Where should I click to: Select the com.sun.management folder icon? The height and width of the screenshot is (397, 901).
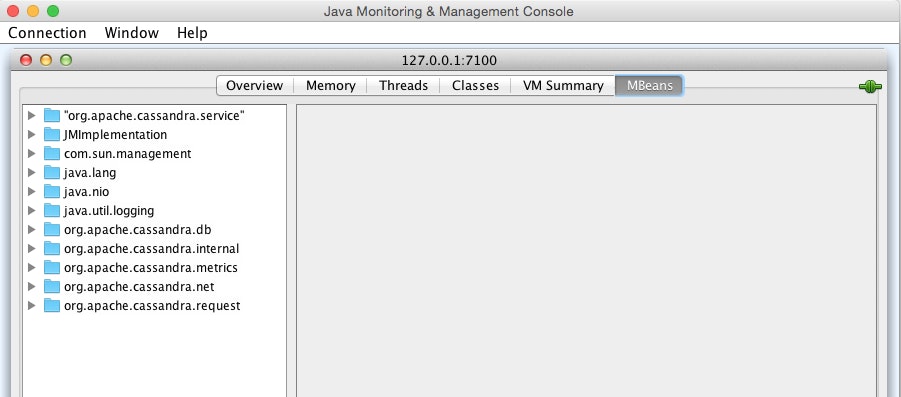click(x=52, y=153)
